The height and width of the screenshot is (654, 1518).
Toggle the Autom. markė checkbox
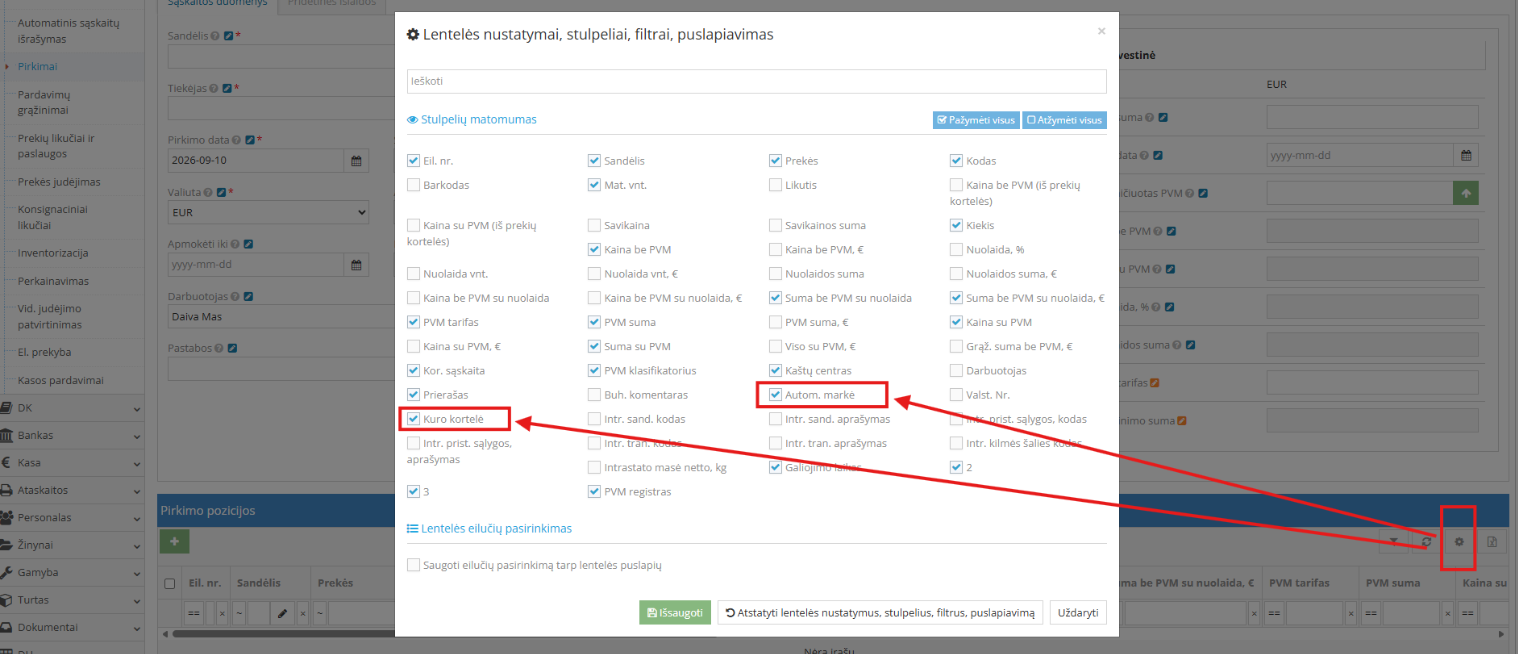click(776, 395)
